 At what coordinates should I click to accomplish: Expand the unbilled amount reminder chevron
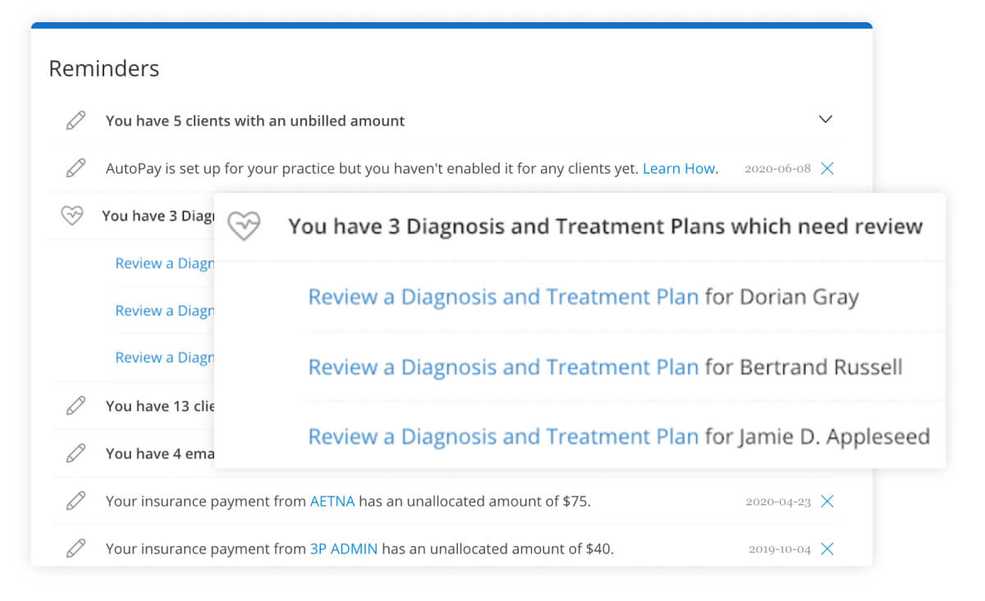[825, 119]
